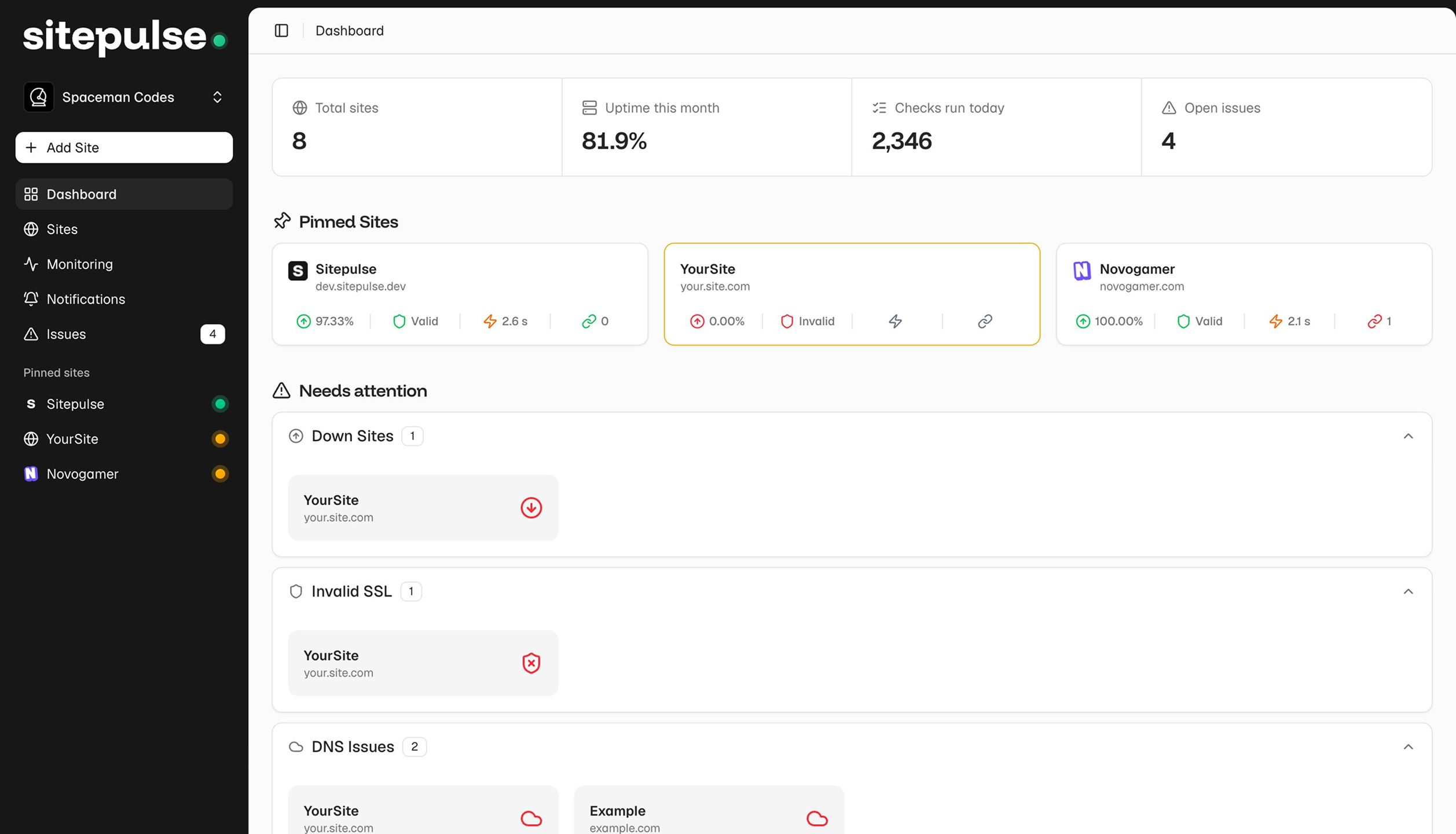The image size is (1456, 834).
Task: Click the Total sites value 8
Action: [299, 141]
